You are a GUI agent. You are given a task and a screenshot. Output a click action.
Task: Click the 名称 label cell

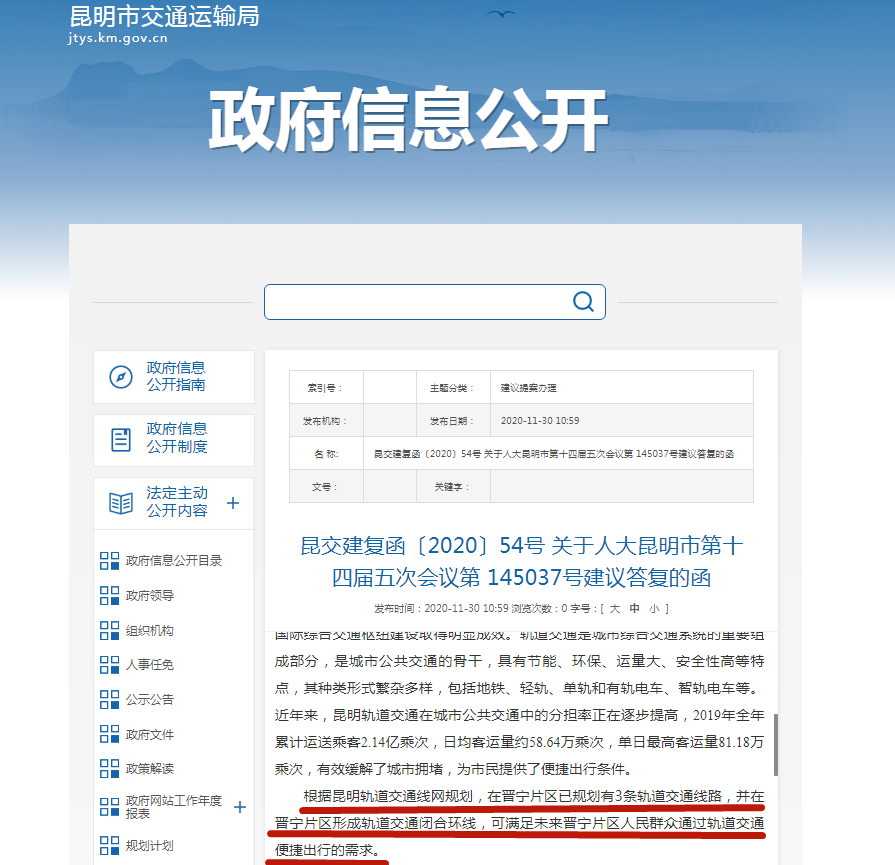click(x=326, y=454)
